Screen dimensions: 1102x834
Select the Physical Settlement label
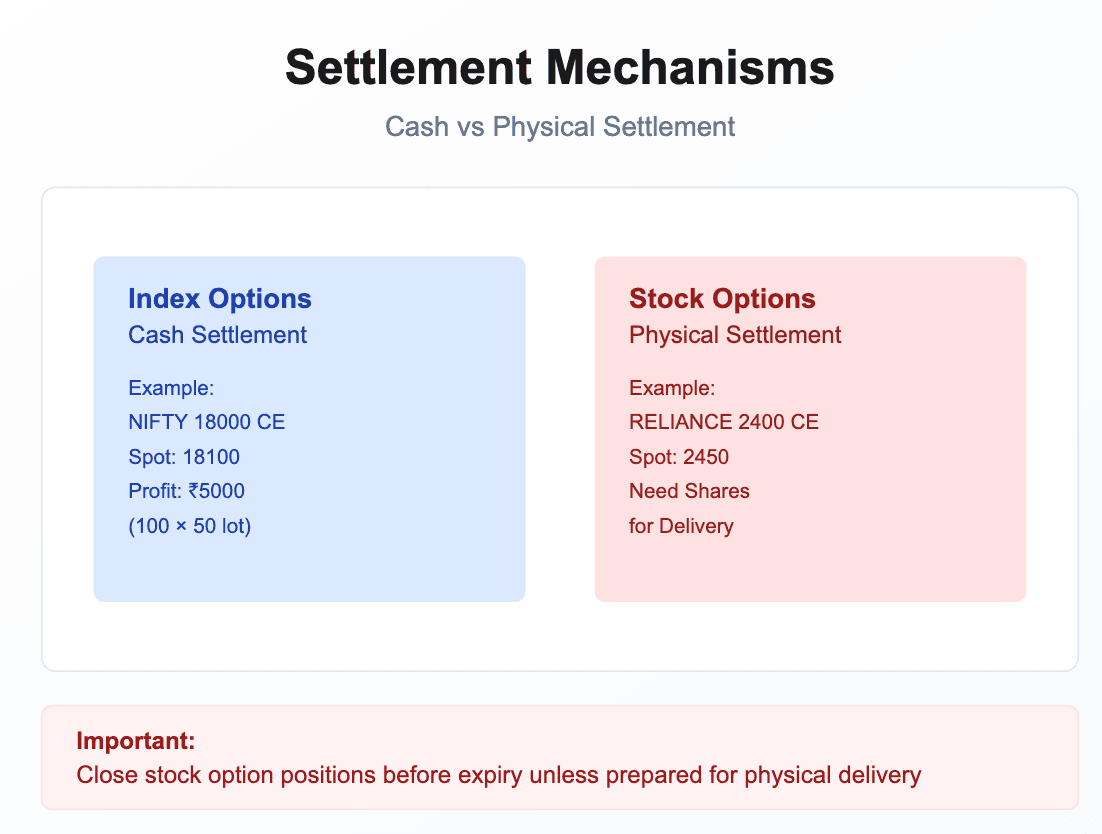coord(735,335)
